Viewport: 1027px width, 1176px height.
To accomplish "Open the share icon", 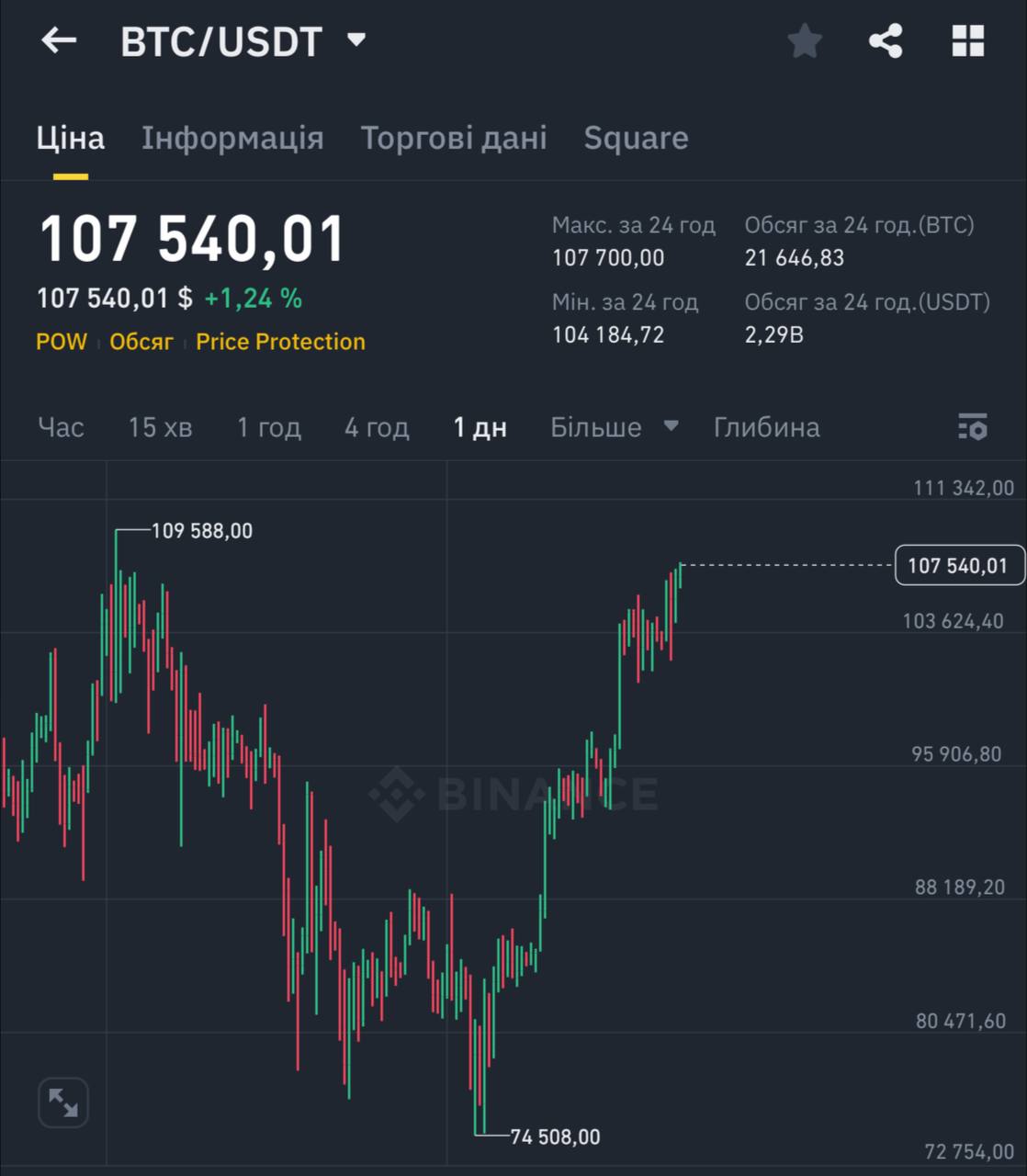I will (x=886, y=41).
